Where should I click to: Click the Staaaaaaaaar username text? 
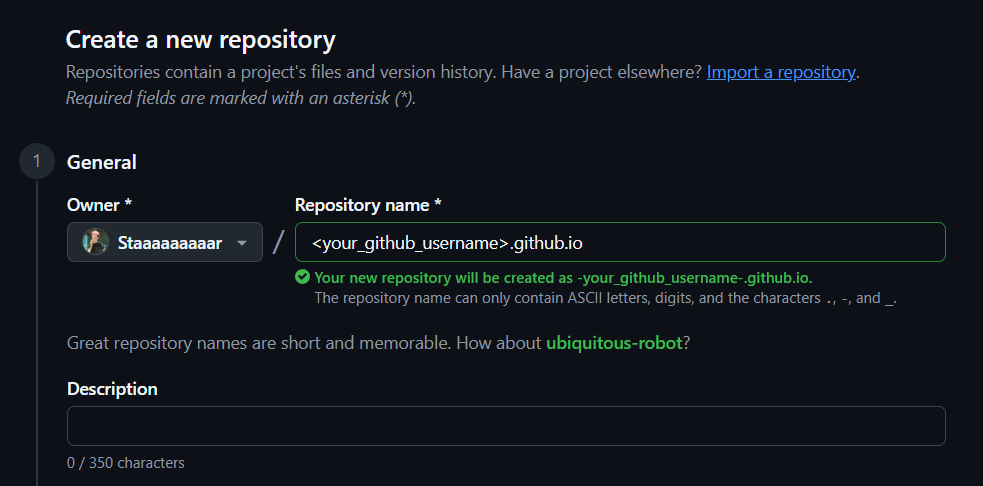pos(170,243)
